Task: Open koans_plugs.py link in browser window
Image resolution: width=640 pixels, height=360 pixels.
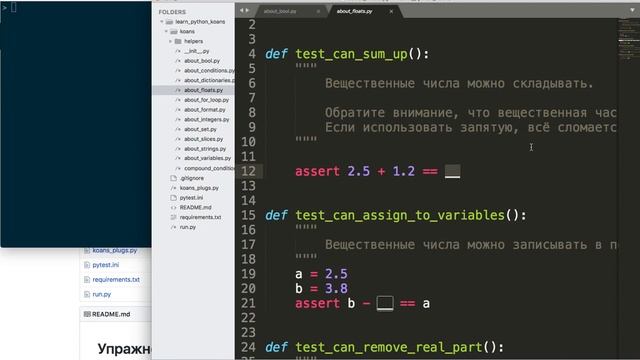Action: (x=115, y=250)
